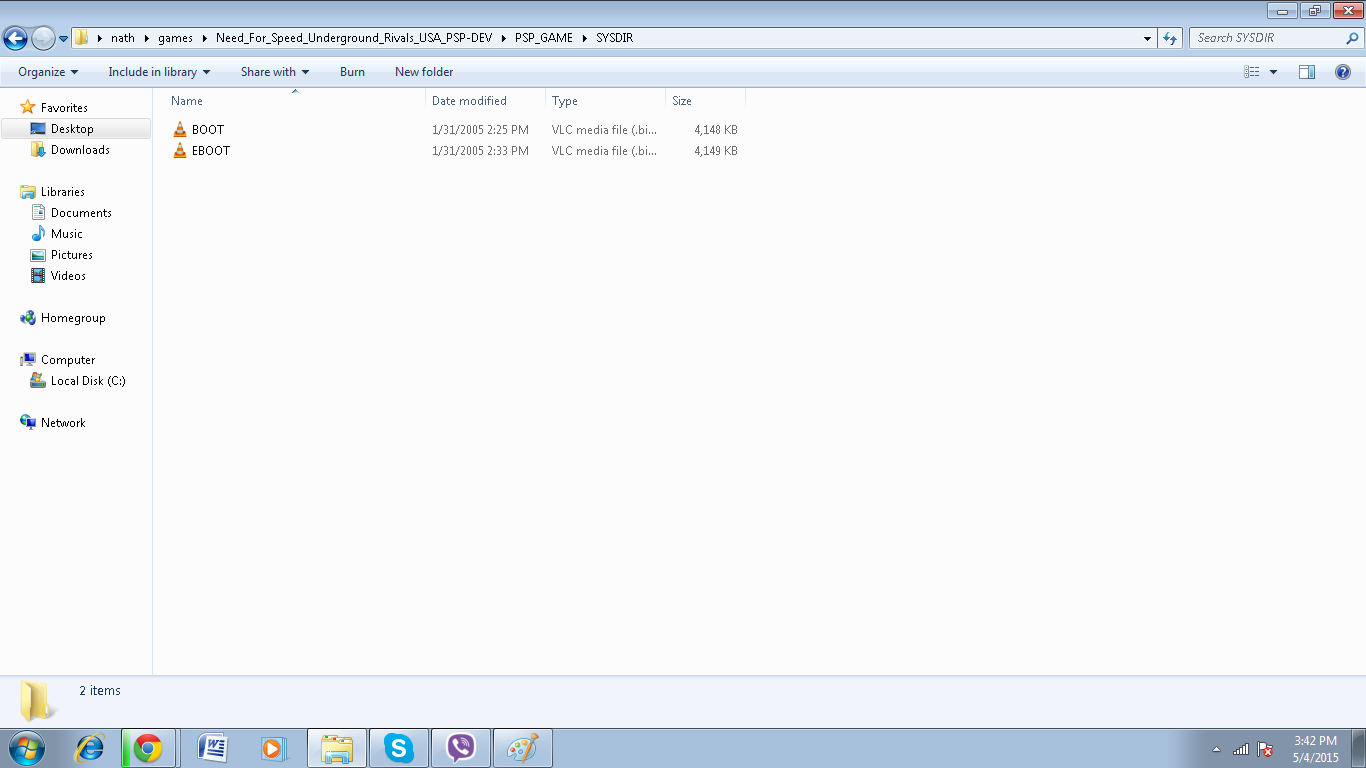Click the Forward navigation arrow
The image size is (1366, 768).
43,38
